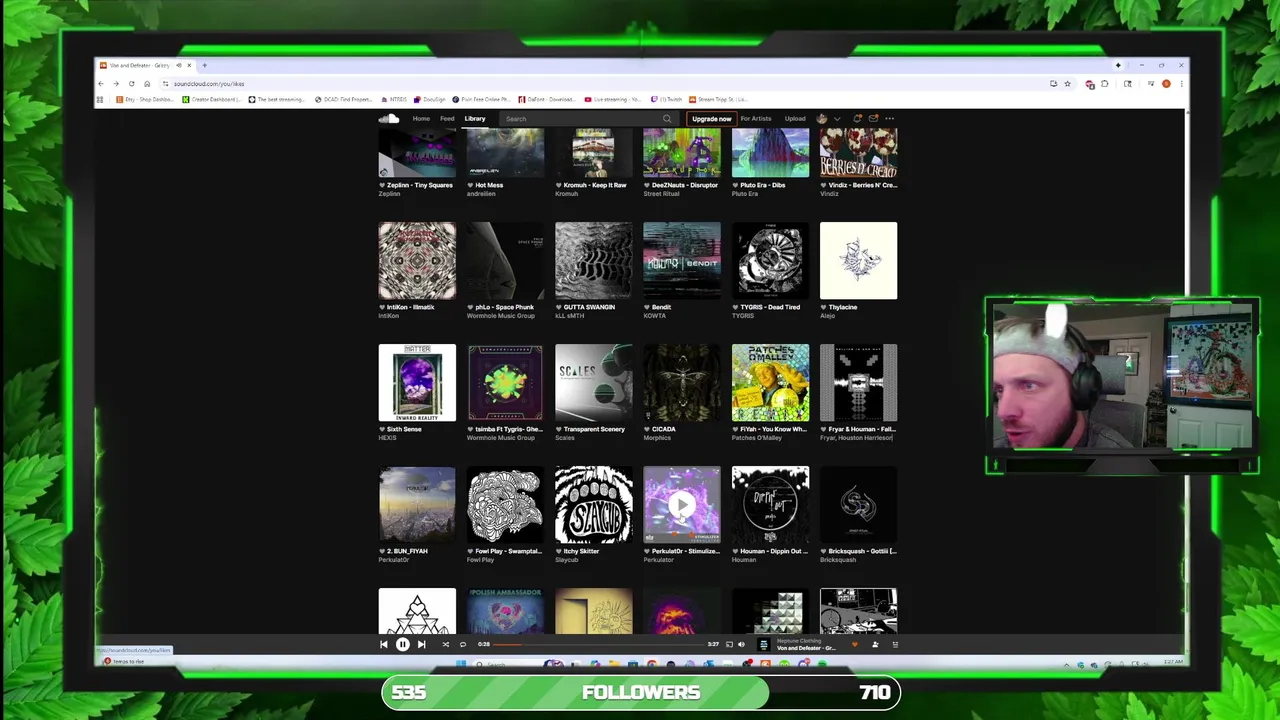Open the Wormhole Music Group link under phLo
Image resolution: width=1280 pixels, height=720 pixels.
click(x=501, y=316)
